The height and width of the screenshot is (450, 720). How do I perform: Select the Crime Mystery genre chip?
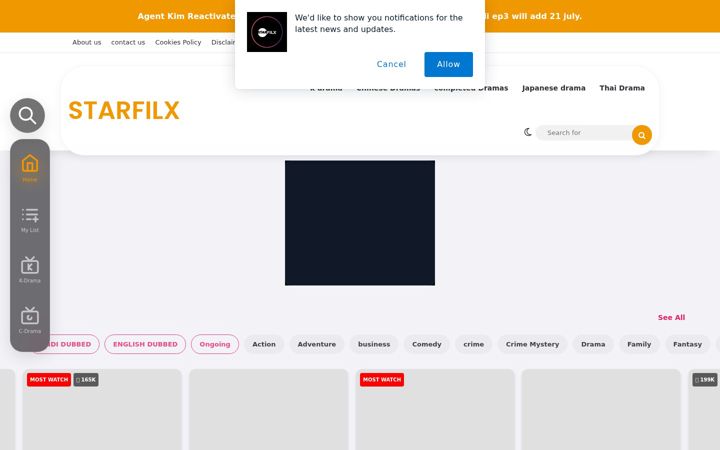(532, 344)
